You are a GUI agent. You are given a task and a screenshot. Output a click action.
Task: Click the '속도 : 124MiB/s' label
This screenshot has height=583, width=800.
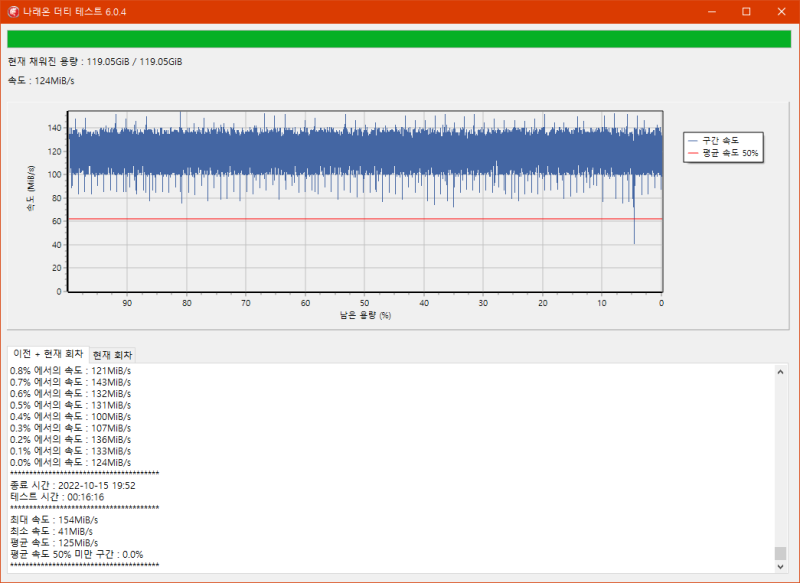[41, 81]
